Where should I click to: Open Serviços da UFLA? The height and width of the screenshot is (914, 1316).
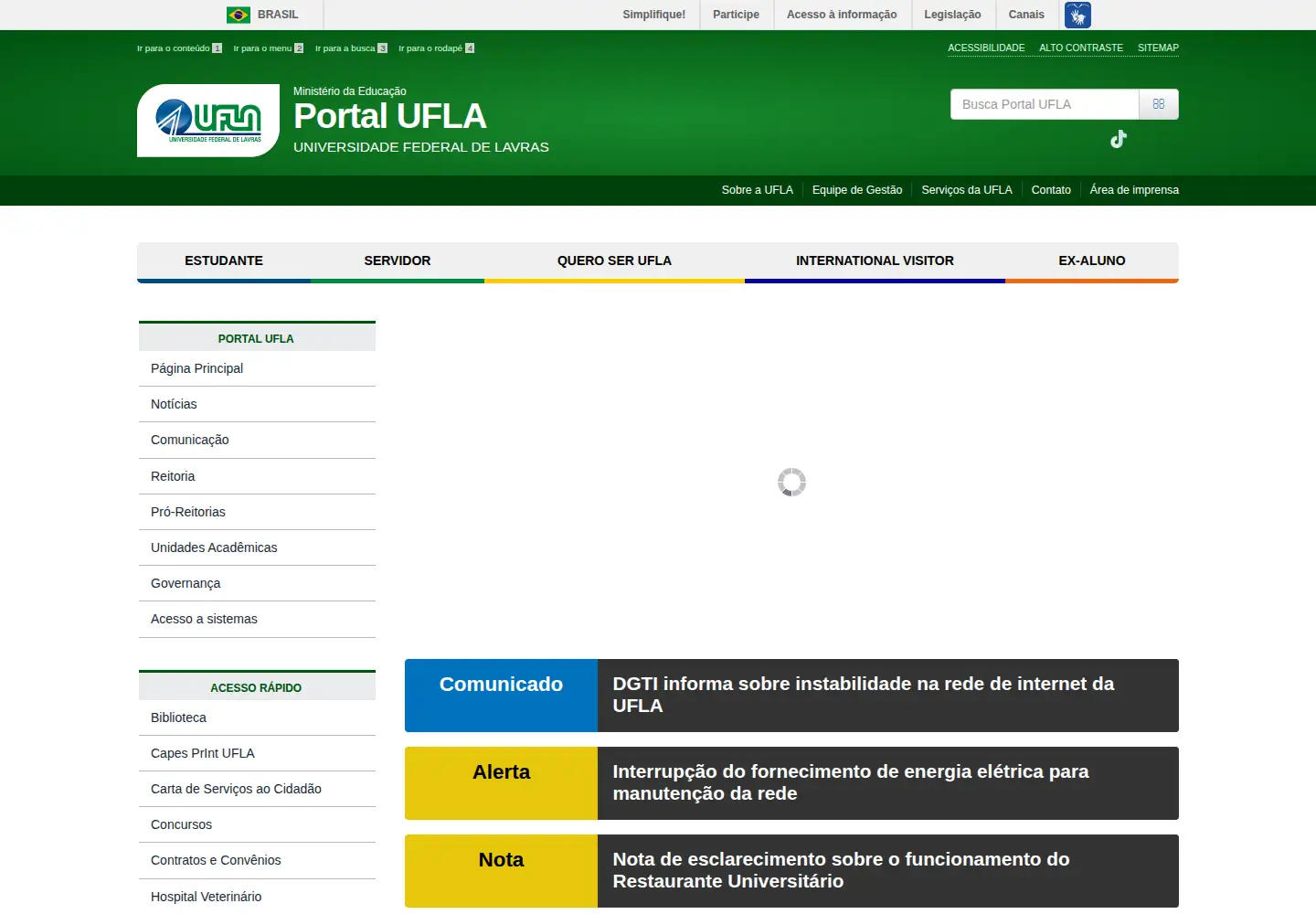point(967,190)
